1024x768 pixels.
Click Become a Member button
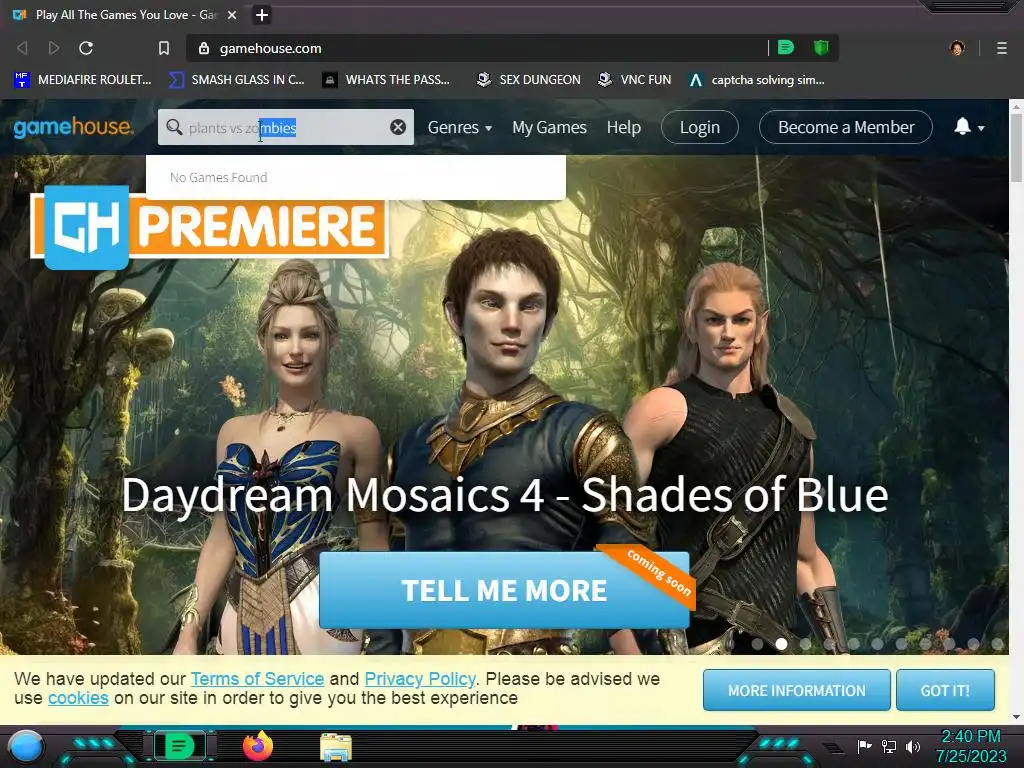click(x=846, y=127)
